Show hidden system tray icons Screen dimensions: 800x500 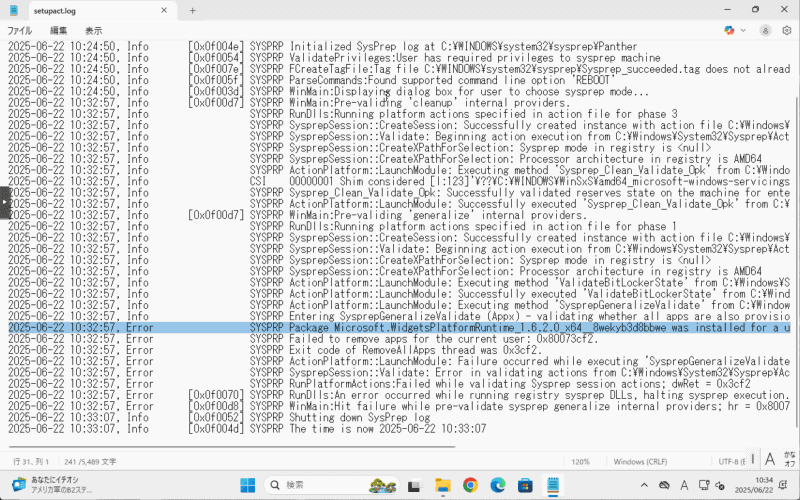644,485
